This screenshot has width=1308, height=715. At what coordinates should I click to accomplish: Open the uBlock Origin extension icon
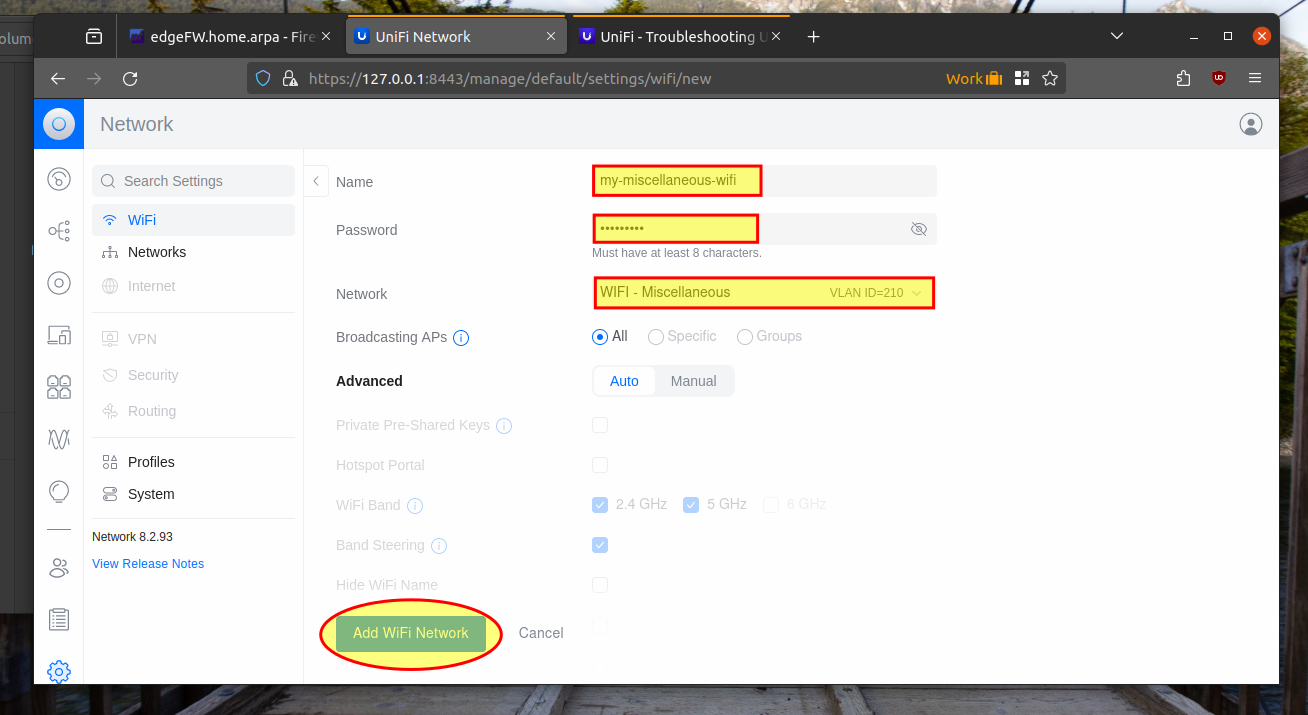click(x=1219, y=78)
